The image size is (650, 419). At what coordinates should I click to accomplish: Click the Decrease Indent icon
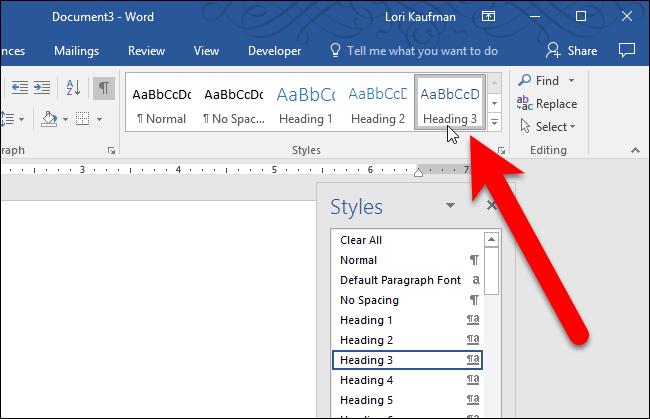pos(19,88)
